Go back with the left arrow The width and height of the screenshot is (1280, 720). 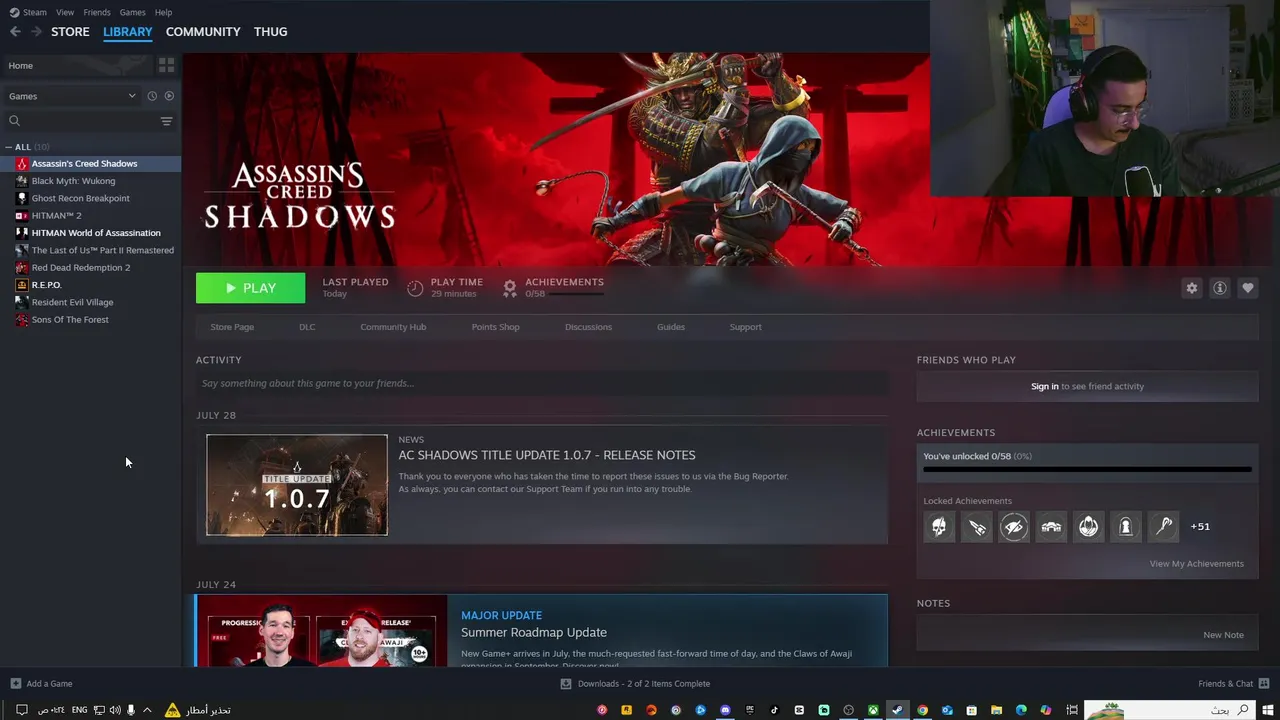15,32
